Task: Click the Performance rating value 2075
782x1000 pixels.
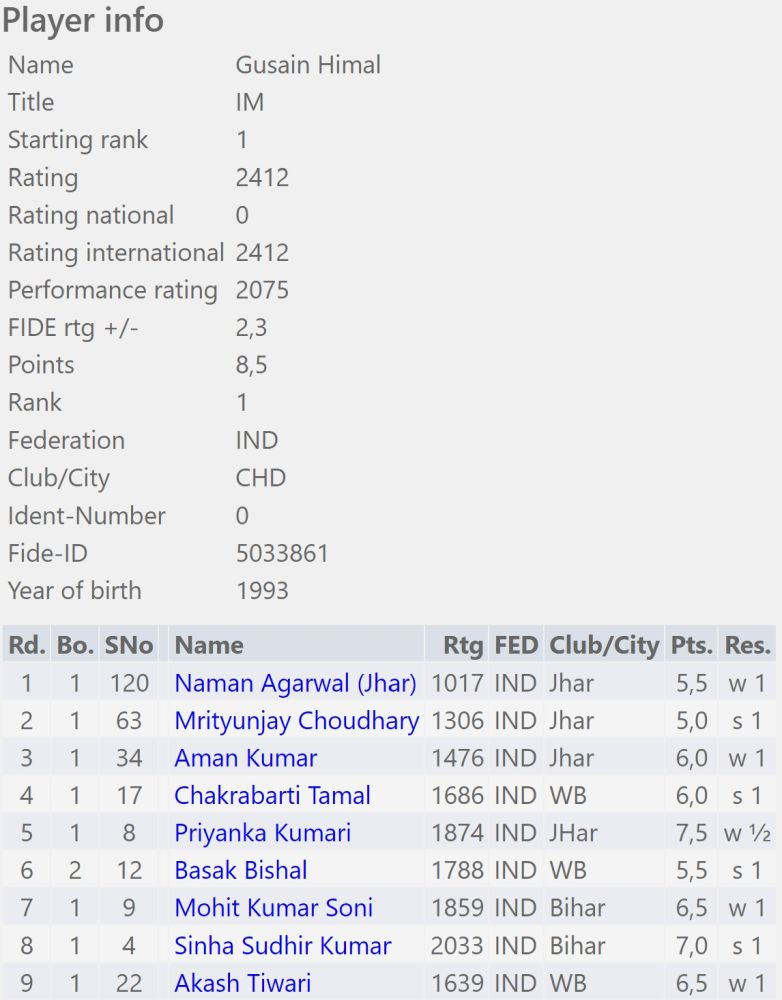Action: (x=262, y=290)
